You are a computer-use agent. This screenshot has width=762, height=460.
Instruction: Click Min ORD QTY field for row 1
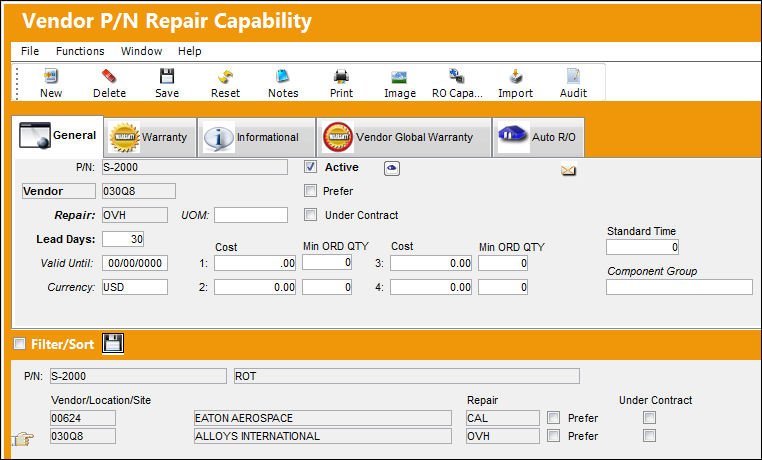327,262
